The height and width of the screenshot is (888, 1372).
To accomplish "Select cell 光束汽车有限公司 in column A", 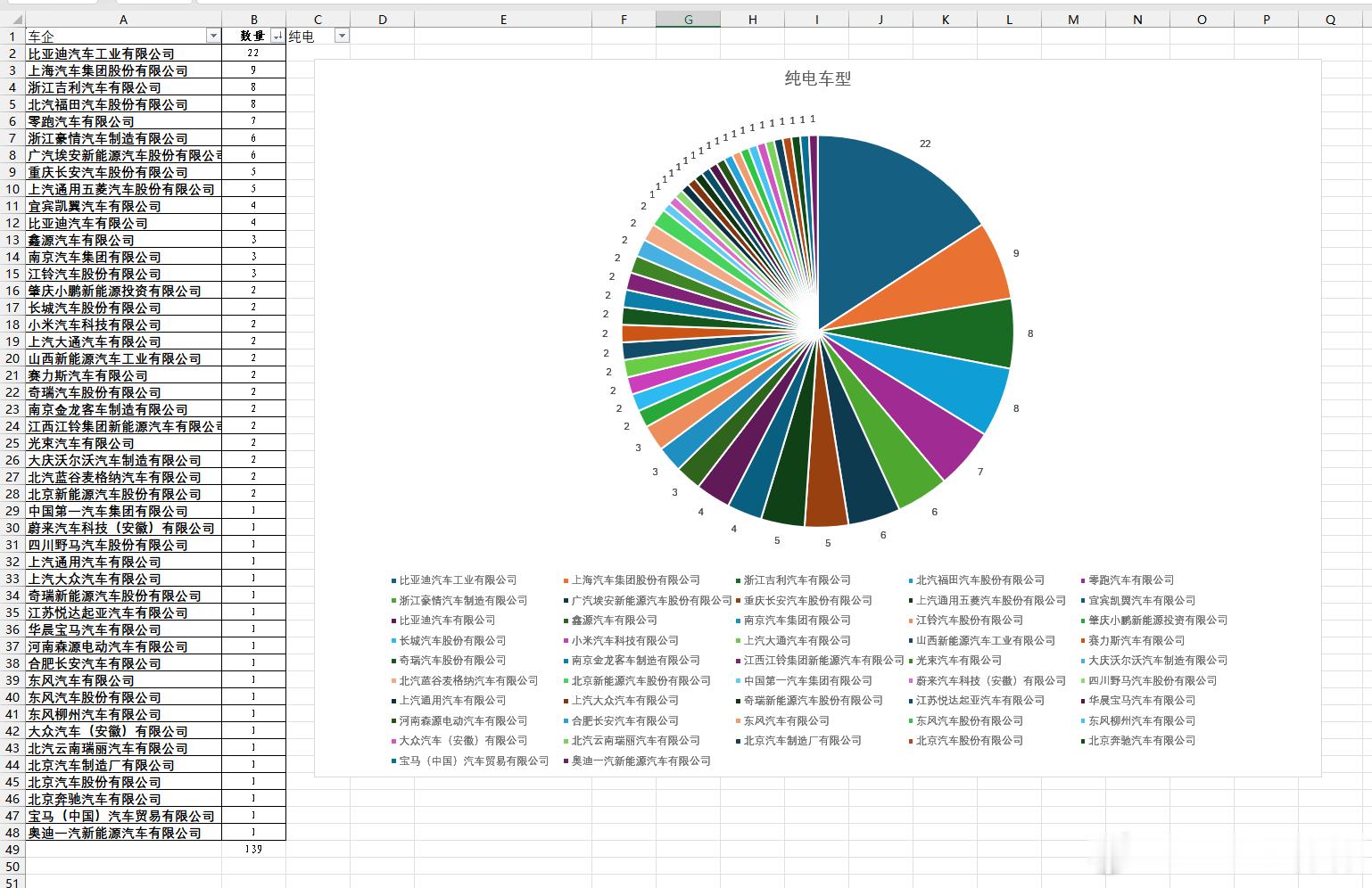I will tap(123, 443).
